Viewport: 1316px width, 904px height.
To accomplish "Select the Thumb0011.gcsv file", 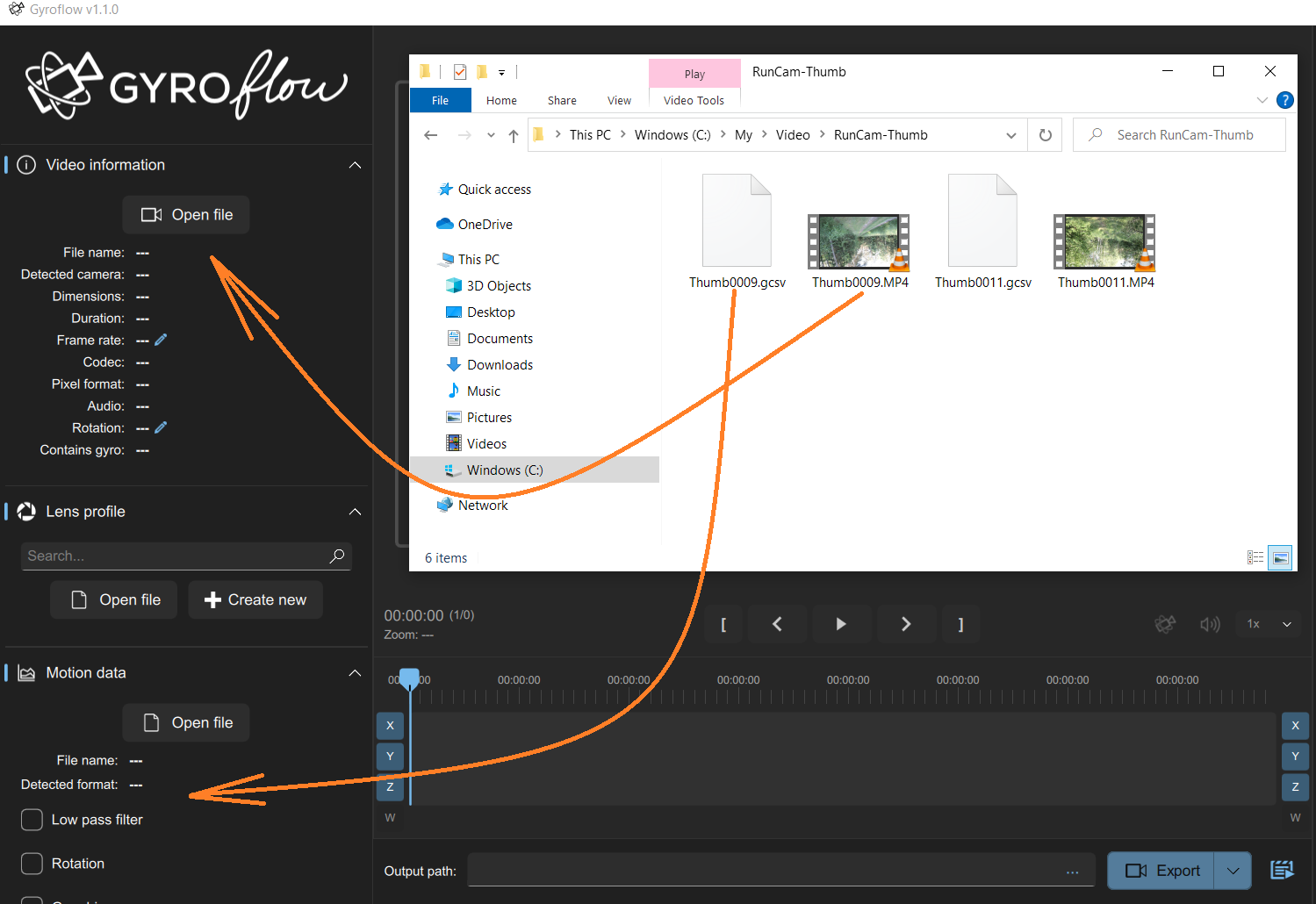I will click(x=983, y=232).
